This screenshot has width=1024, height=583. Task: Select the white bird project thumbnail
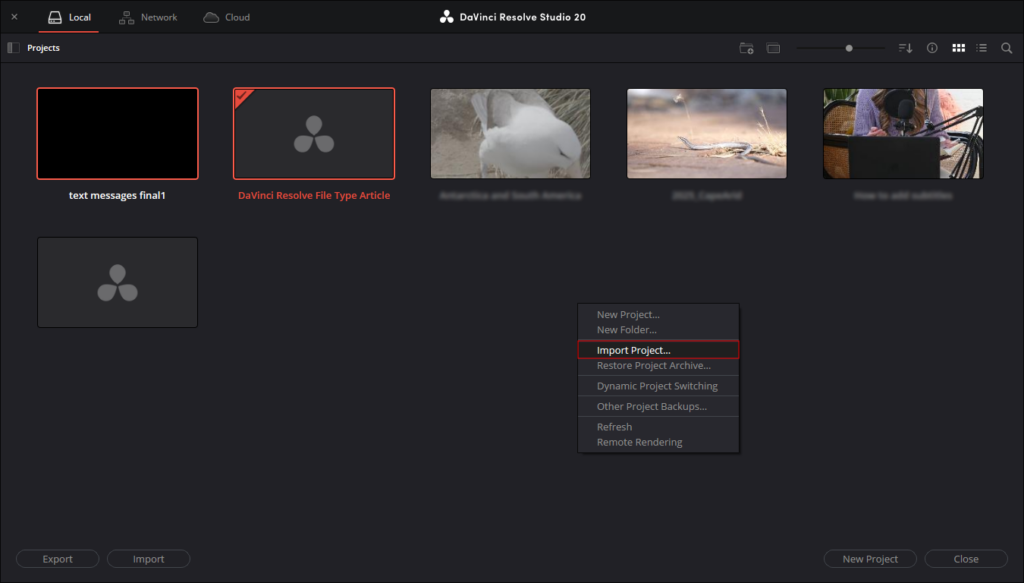(510, 133)
